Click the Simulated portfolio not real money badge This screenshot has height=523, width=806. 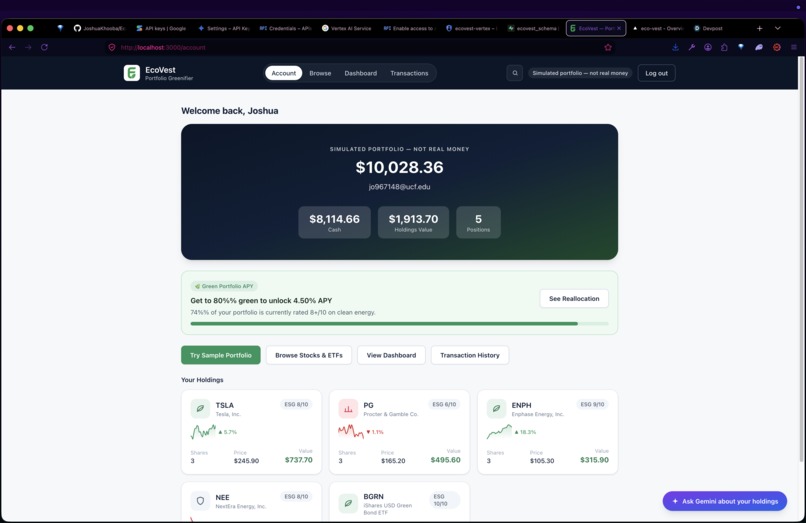click(580, 73)
